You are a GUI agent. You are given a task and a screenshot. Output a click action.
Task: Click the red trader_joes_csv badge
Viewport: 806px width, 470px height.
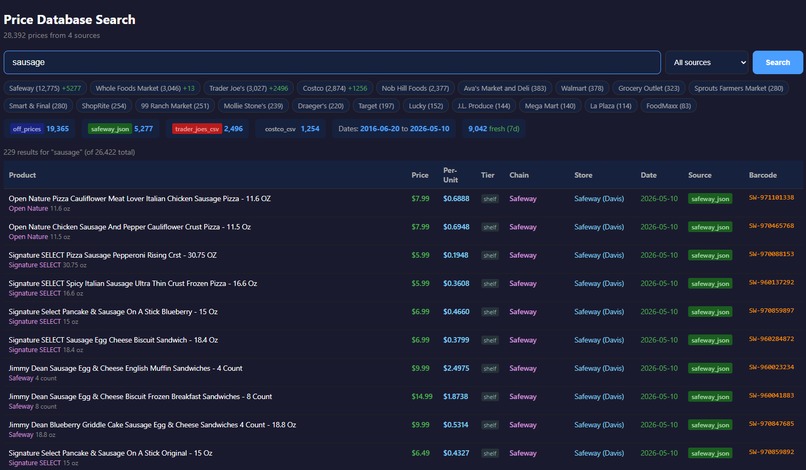coord(197,129)
